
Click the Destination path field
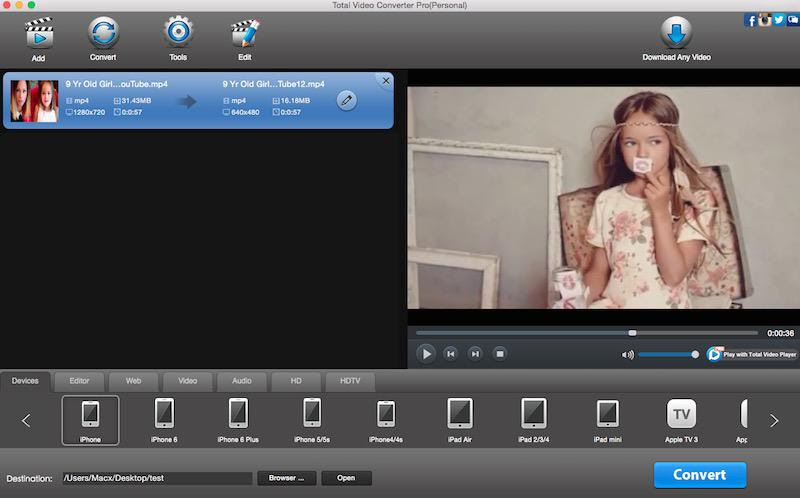click(x=157, y=478)
